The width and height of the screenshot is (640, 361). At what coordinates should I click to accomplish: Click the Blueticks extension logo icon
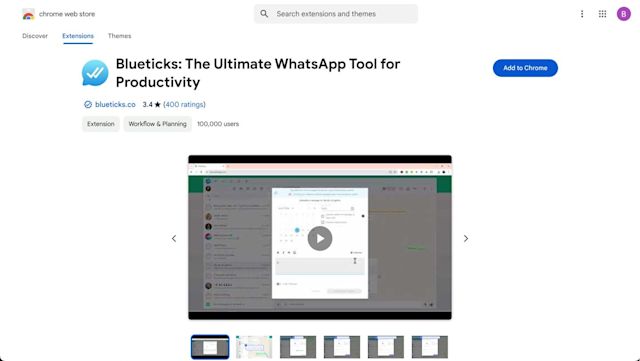click(x=95, y=73)
